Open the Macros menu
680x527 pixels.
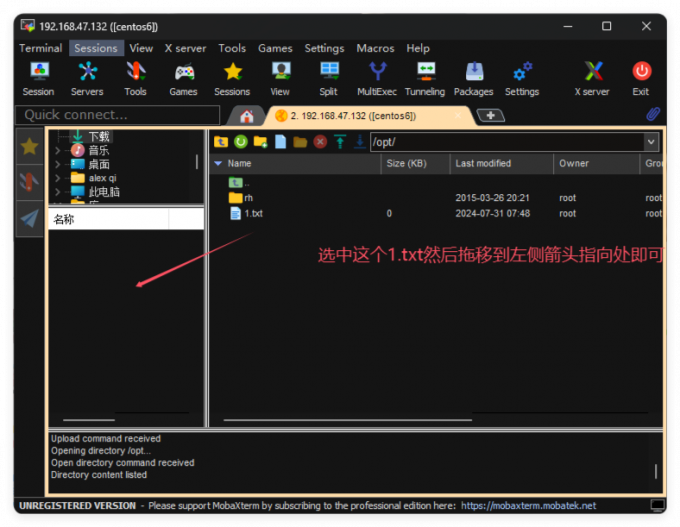click(x=376, y=48)
